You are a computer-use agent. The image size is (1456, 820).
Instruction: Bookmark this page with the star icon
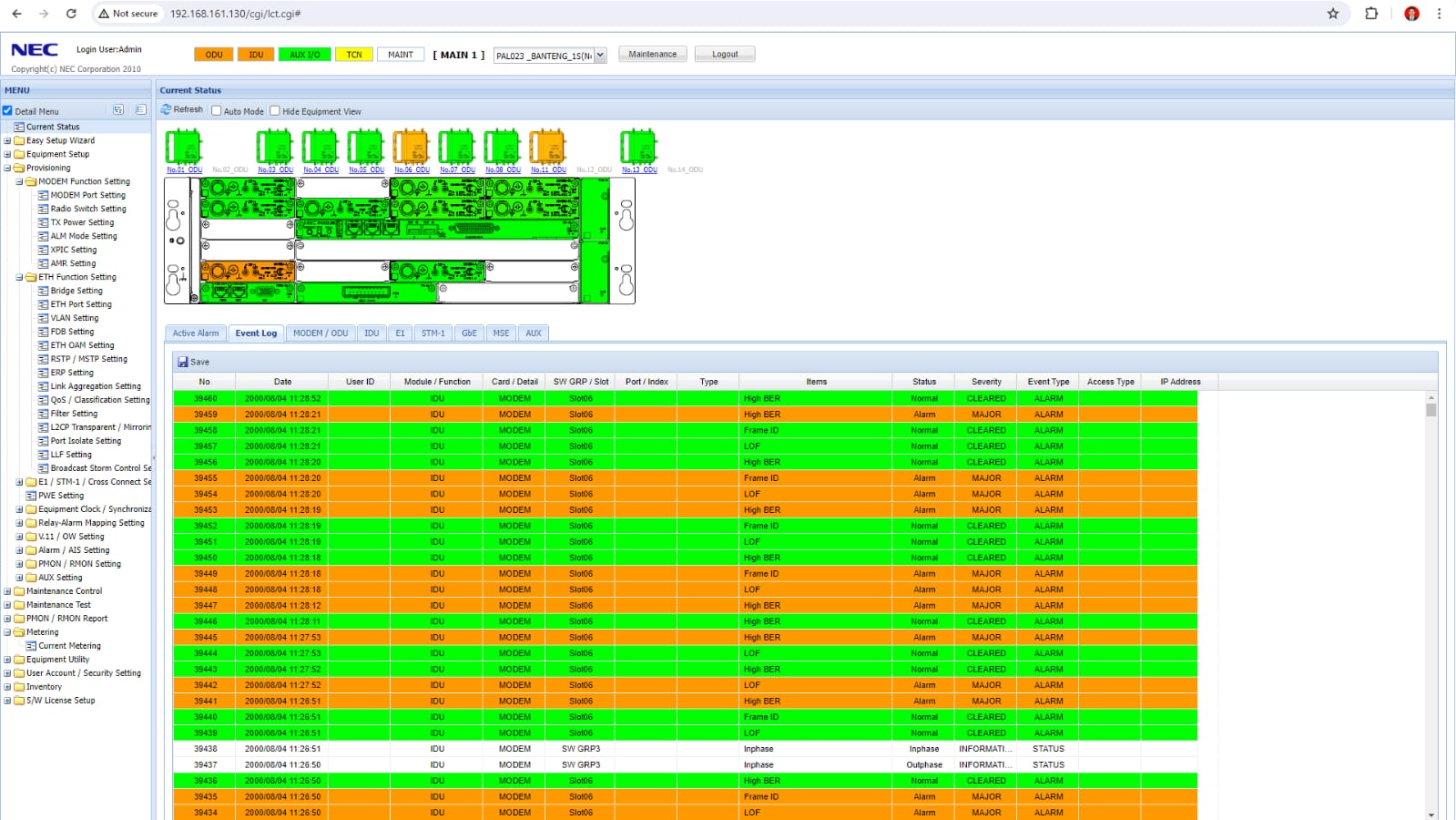point(1333,14)
